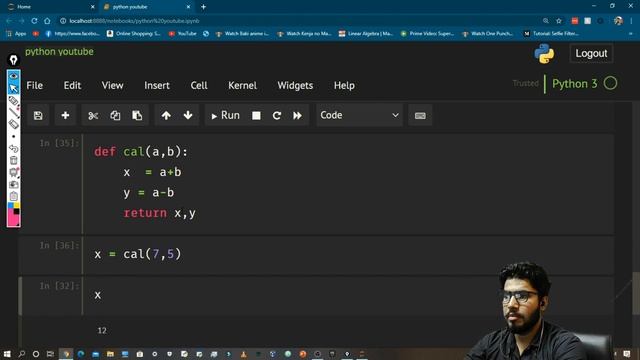Cut selected cells with the scissors icon

pyautogui.click(x=93, y=116)
